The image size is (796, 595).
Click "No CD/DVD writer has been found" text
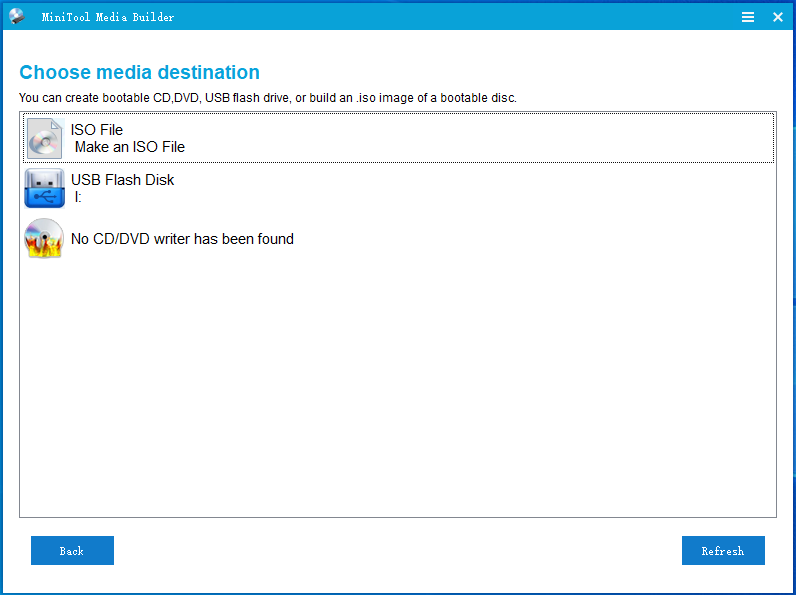pyautogui.click(x=182, y=239)
